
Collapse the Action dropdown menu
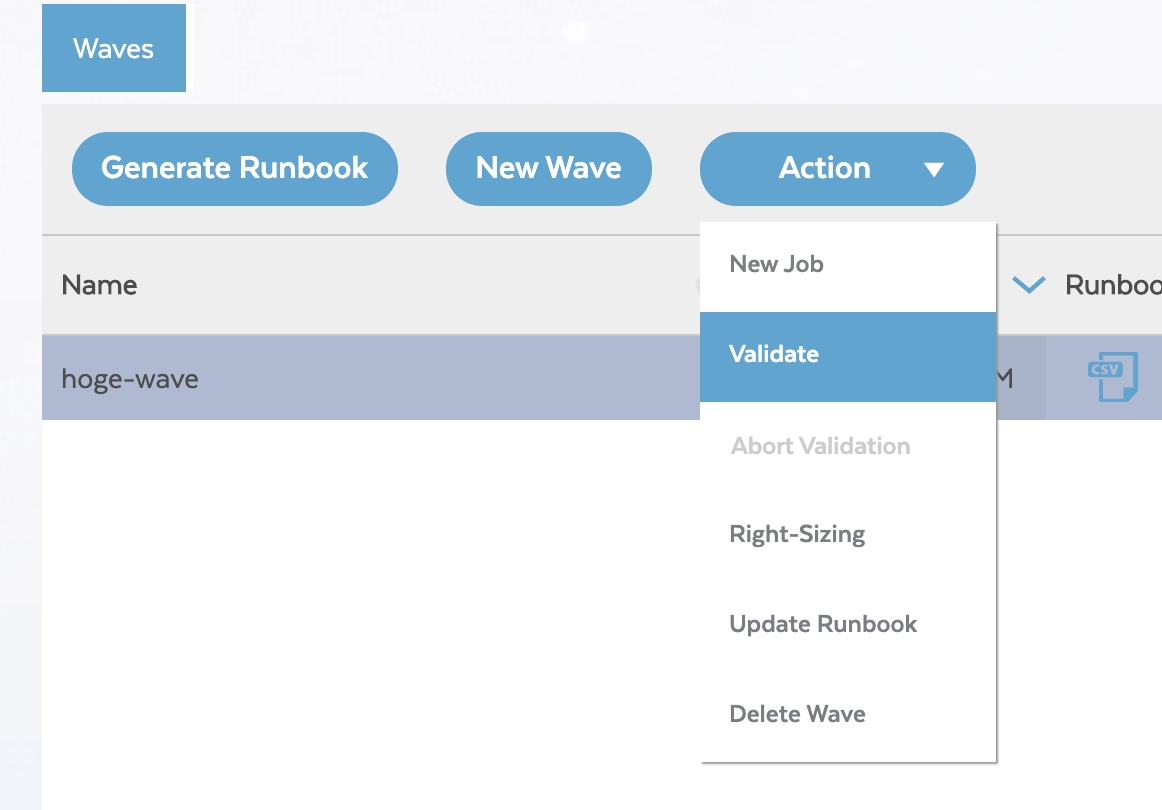click(x=837, y=169)
